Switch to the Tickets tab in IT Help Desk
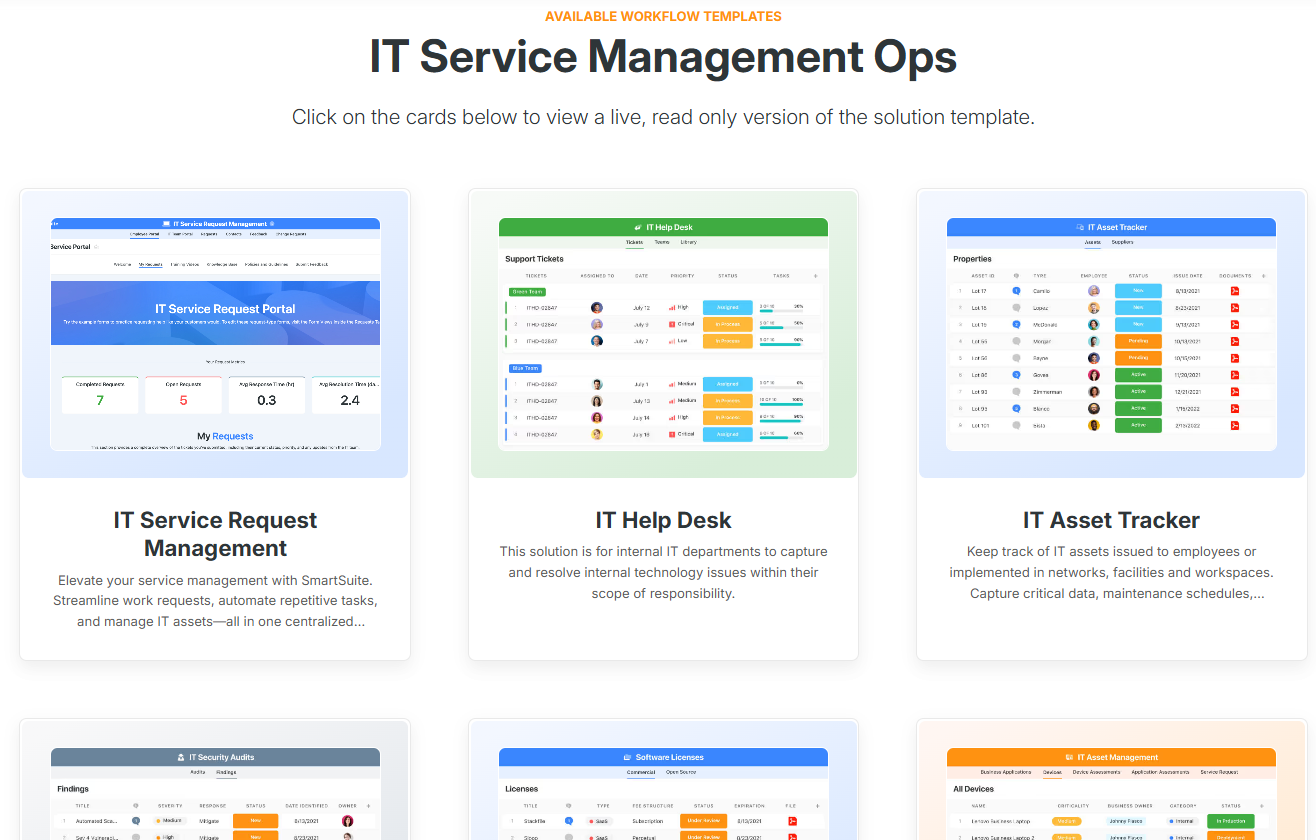Image resolution: width=1316 pixels, height=840 pixels. [634, 242]
